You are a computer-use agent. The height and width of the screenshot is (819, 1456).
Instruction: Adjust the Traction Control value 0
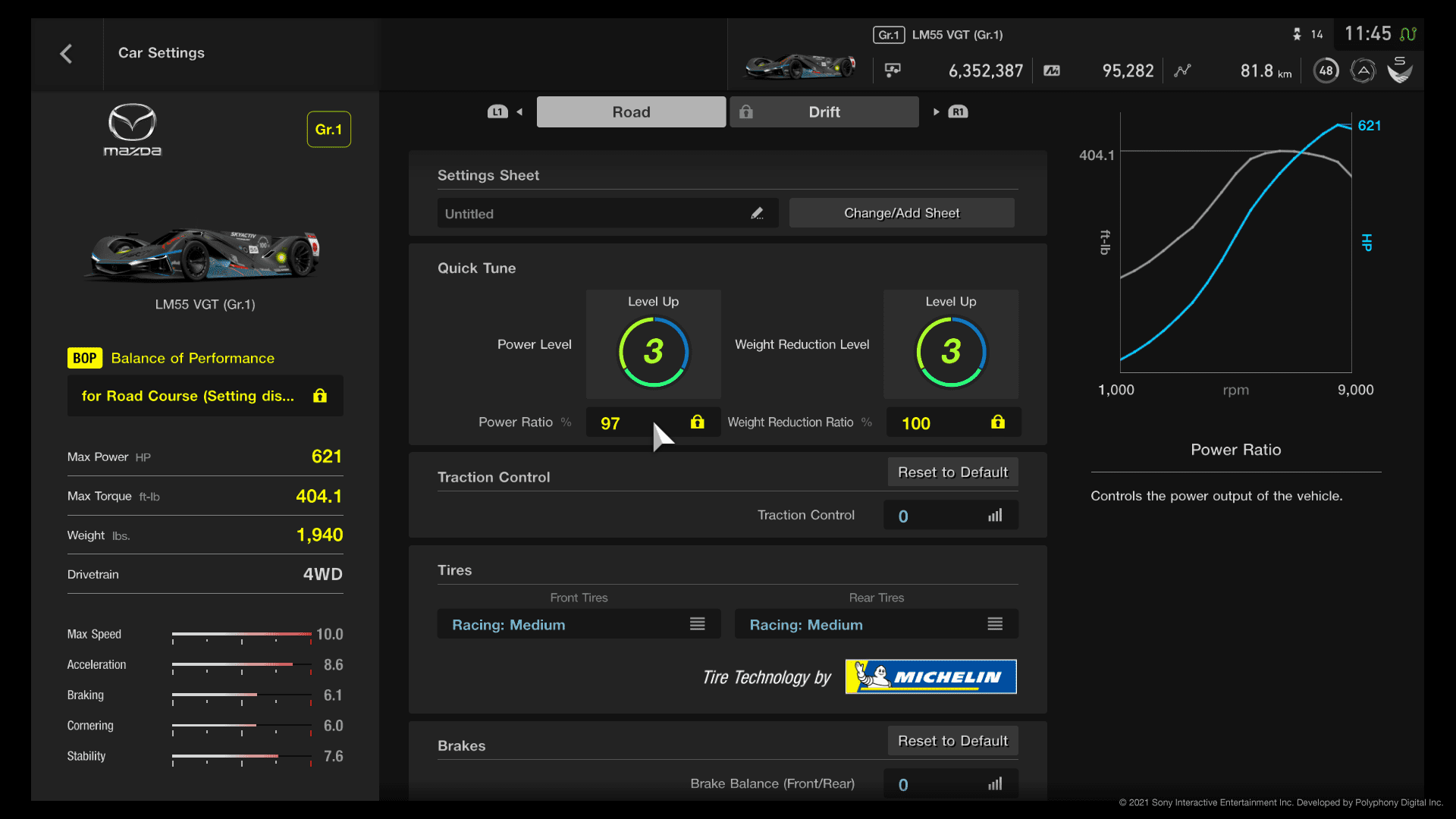click(951, 516)
